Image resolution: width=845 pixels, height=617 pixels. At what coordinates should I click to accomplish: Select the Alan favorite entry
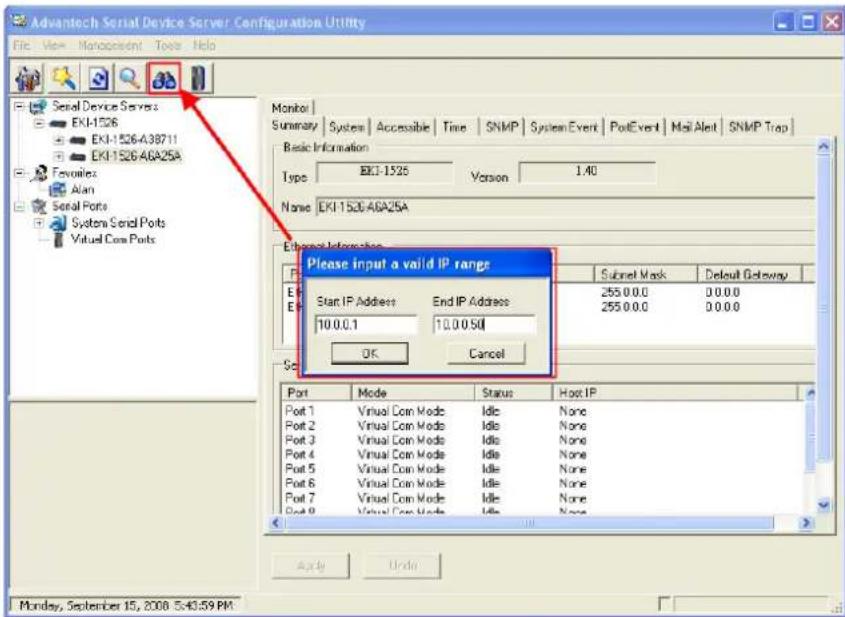pos(82,190)
